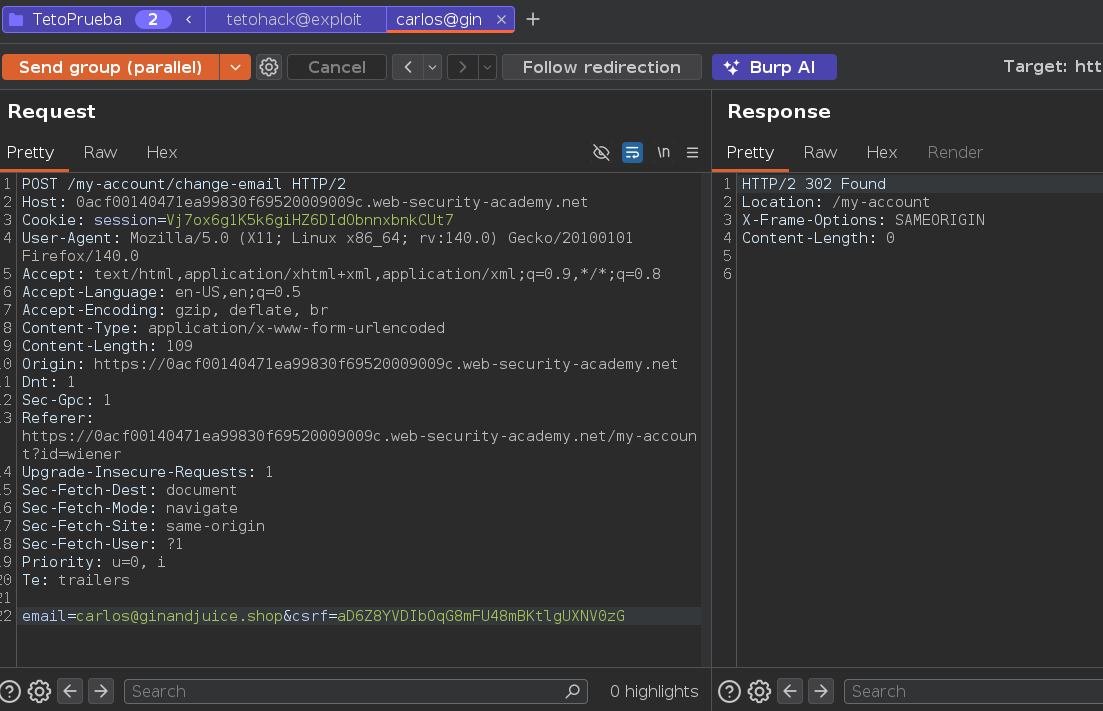The width and height of the screenshot is (1103, 711).
Task: Switch the Response view to Raw
Action: (x=820, y=153)
